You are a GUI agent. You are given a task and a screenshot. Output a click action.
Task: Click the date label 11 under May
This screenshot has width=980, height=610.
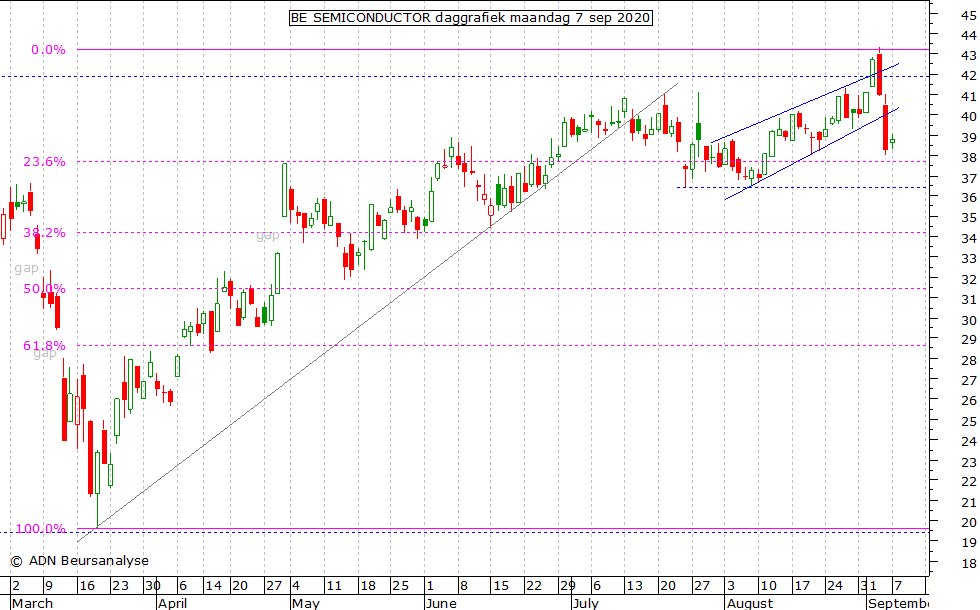(x=334, y=586)
